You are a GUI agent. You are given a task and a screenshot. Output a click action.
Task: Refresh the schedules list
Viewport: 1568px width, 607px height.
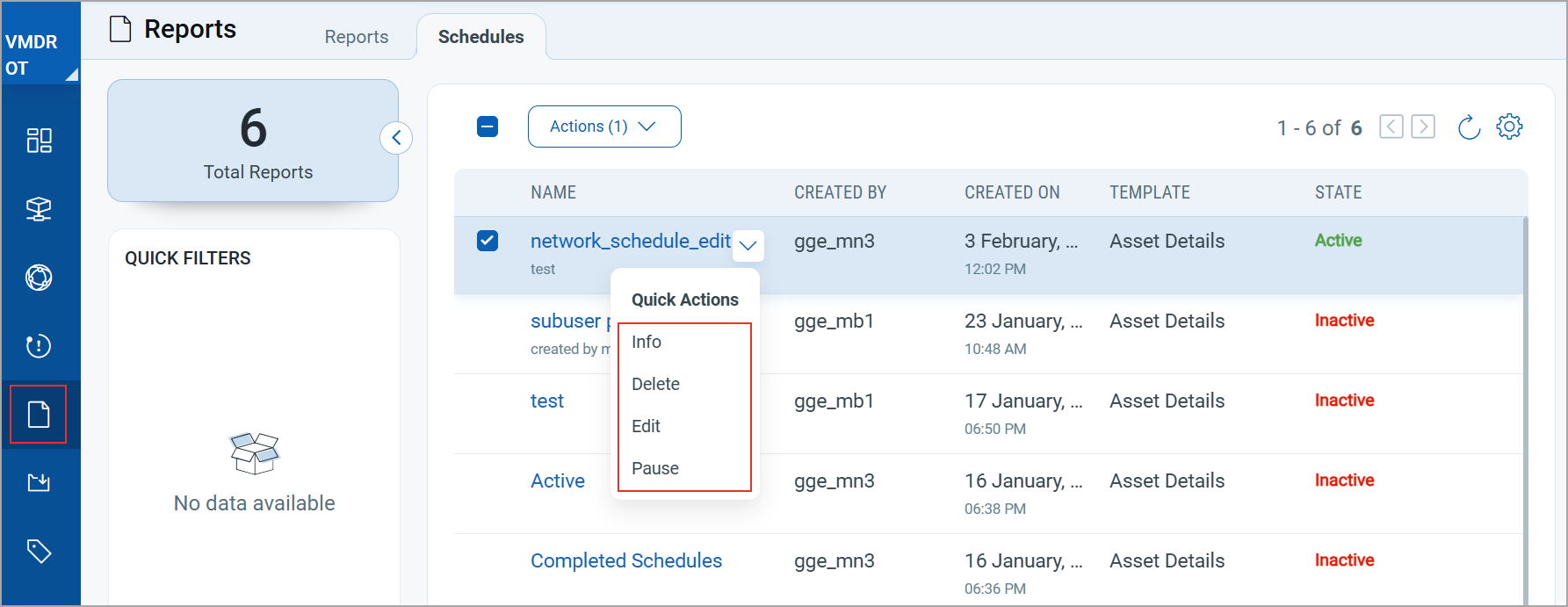point(1469,127)
